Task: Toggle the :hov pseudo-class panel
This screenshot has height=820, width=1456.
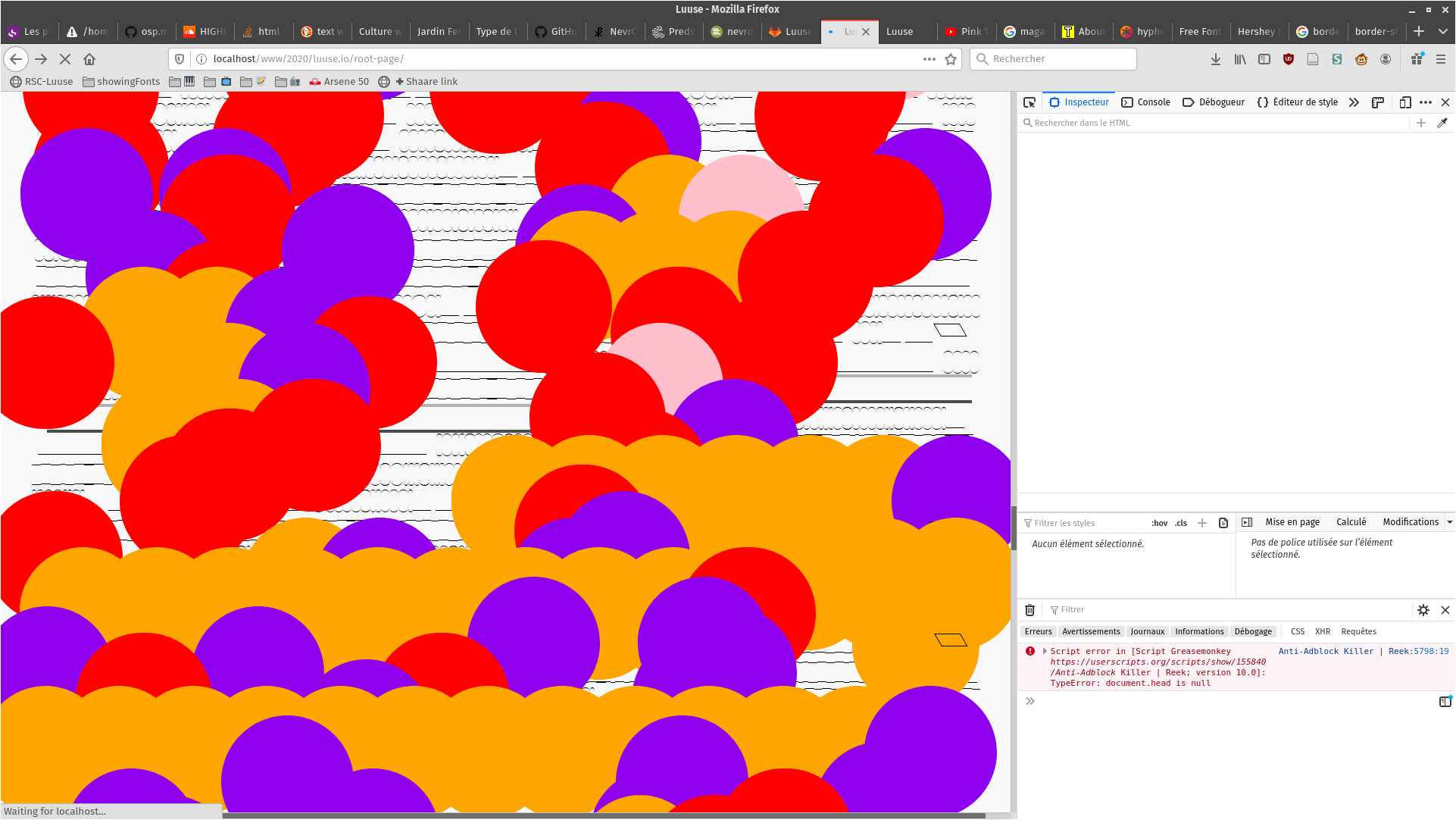Action: pos(1159,523)
